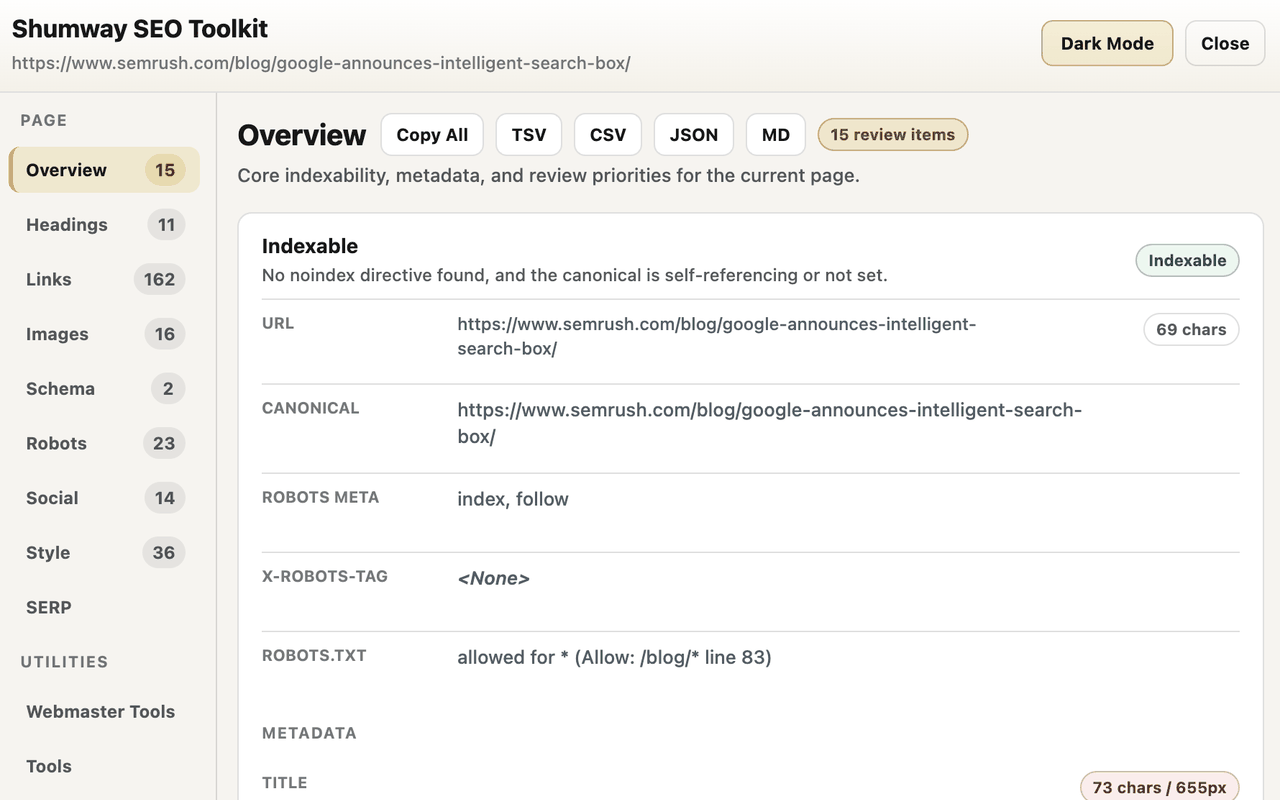The height and width of the screenshot is (800, 1280).
Task: Click the URL value in the URL row
Action: (716, 337)
